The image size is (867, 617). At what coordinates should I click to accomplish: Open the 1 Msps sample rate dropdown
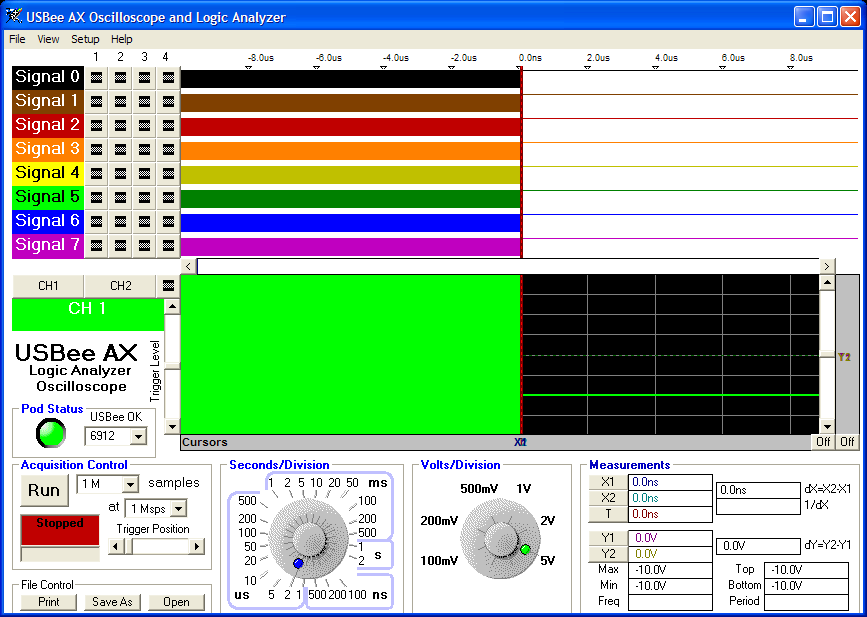click(x=179, y=509)
